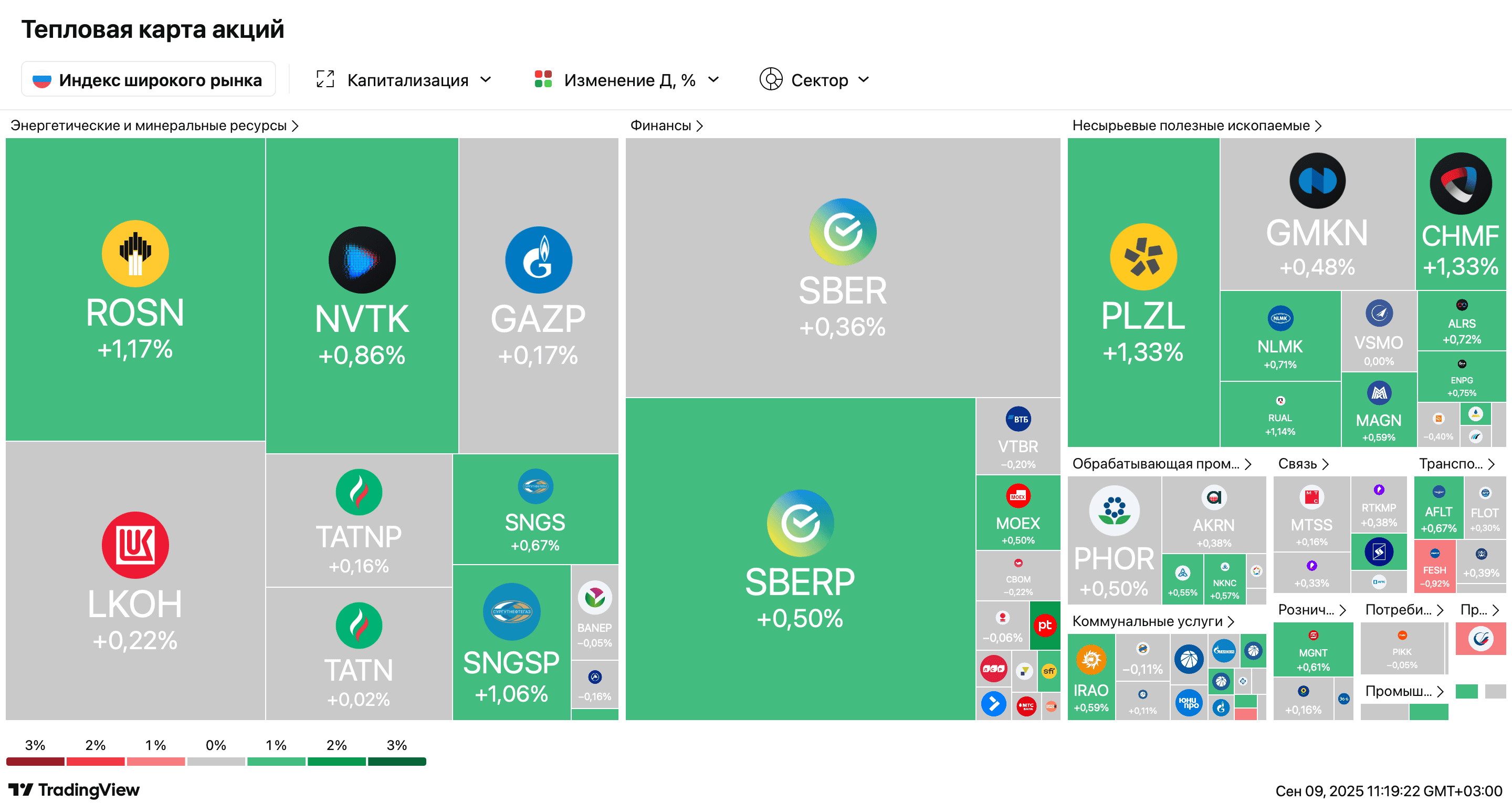Click the SBER green checkmark logo

tap(842, 231)
